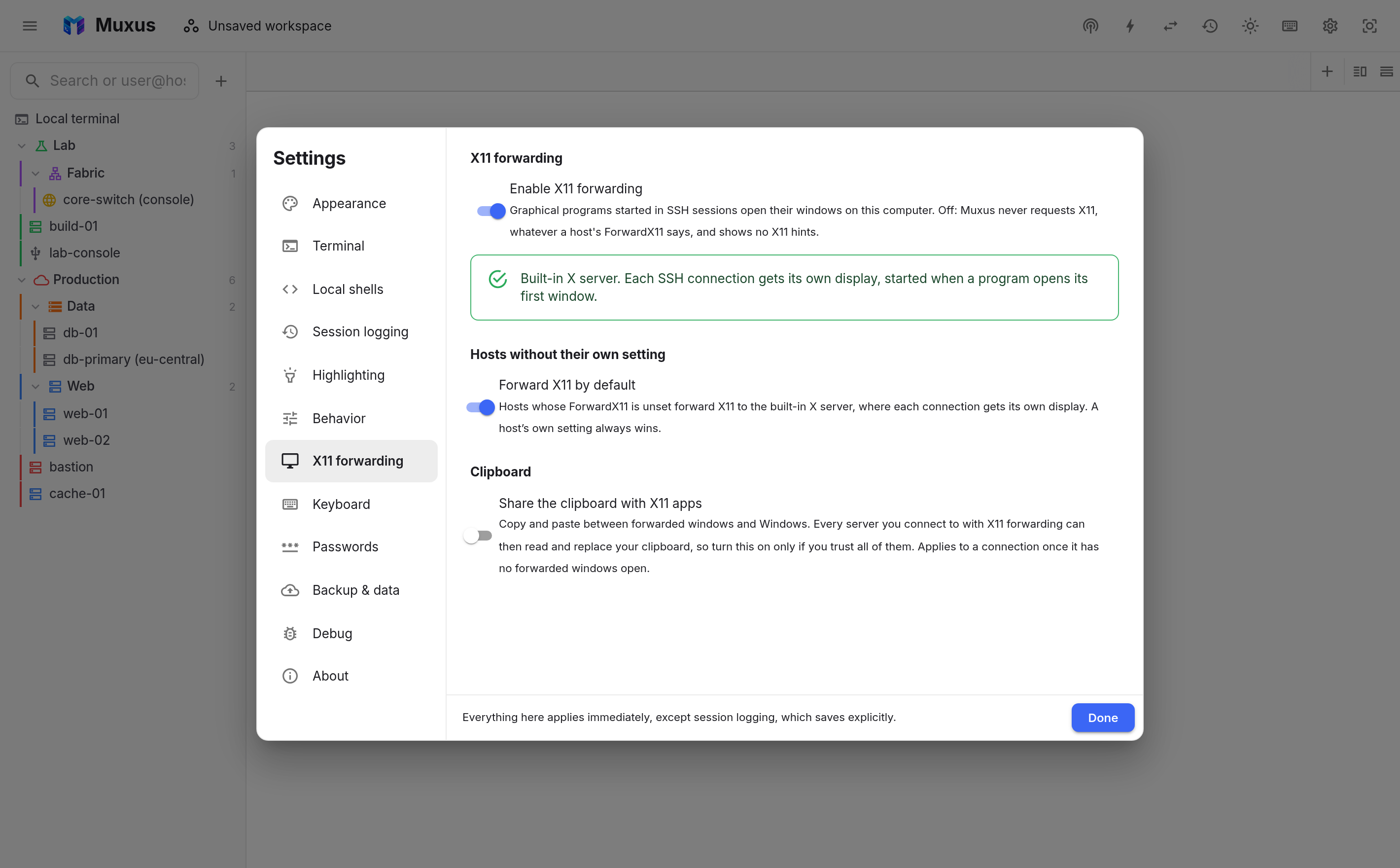This screenshot has height=868, width=1400.
Task: Open Session logging settings section
Action: tap(351, 332)
